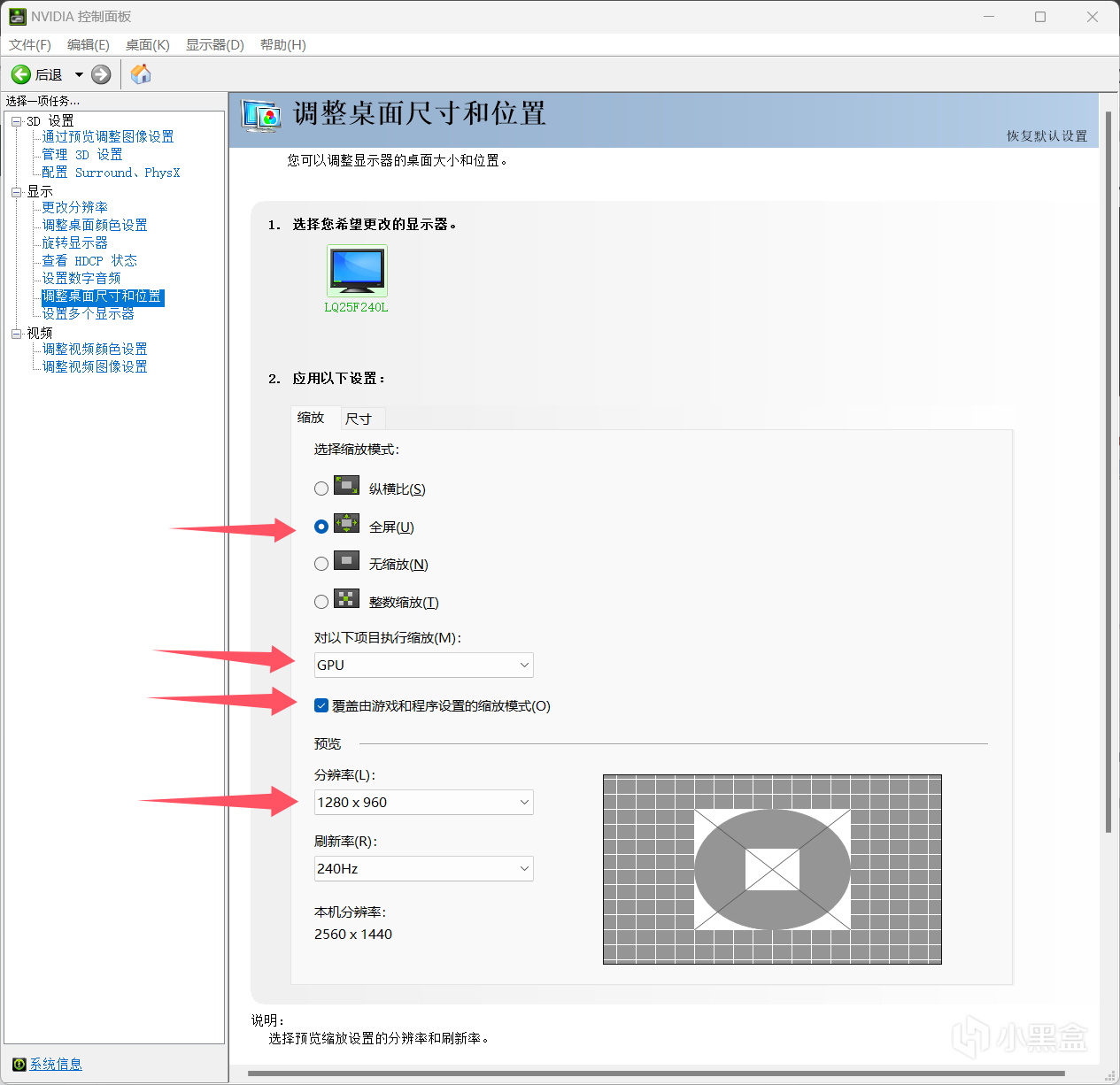Open 查看 HDCP 状态

coord(89,260)
